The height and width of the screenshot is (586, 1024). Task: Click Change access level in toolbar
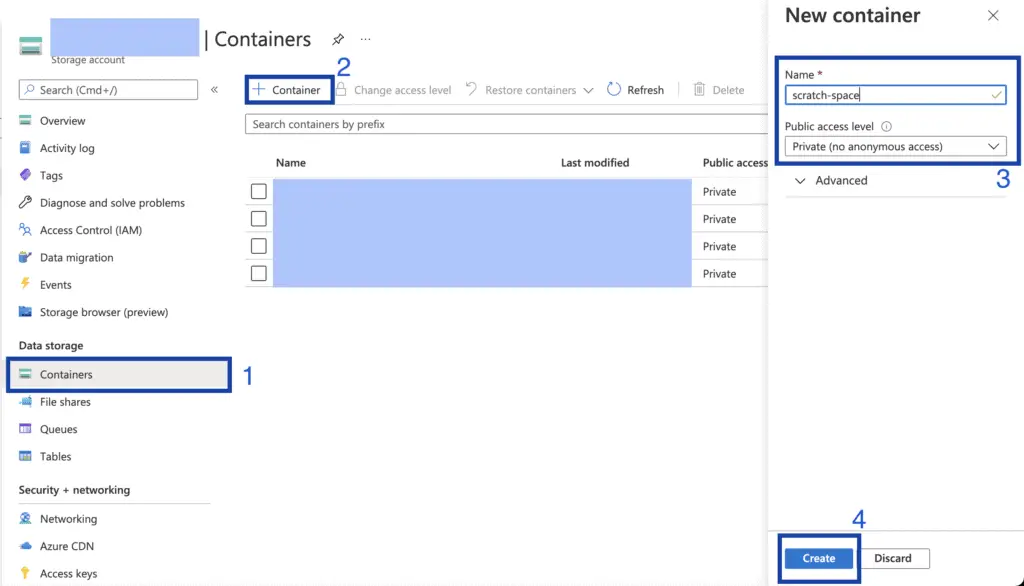[402, 90]
